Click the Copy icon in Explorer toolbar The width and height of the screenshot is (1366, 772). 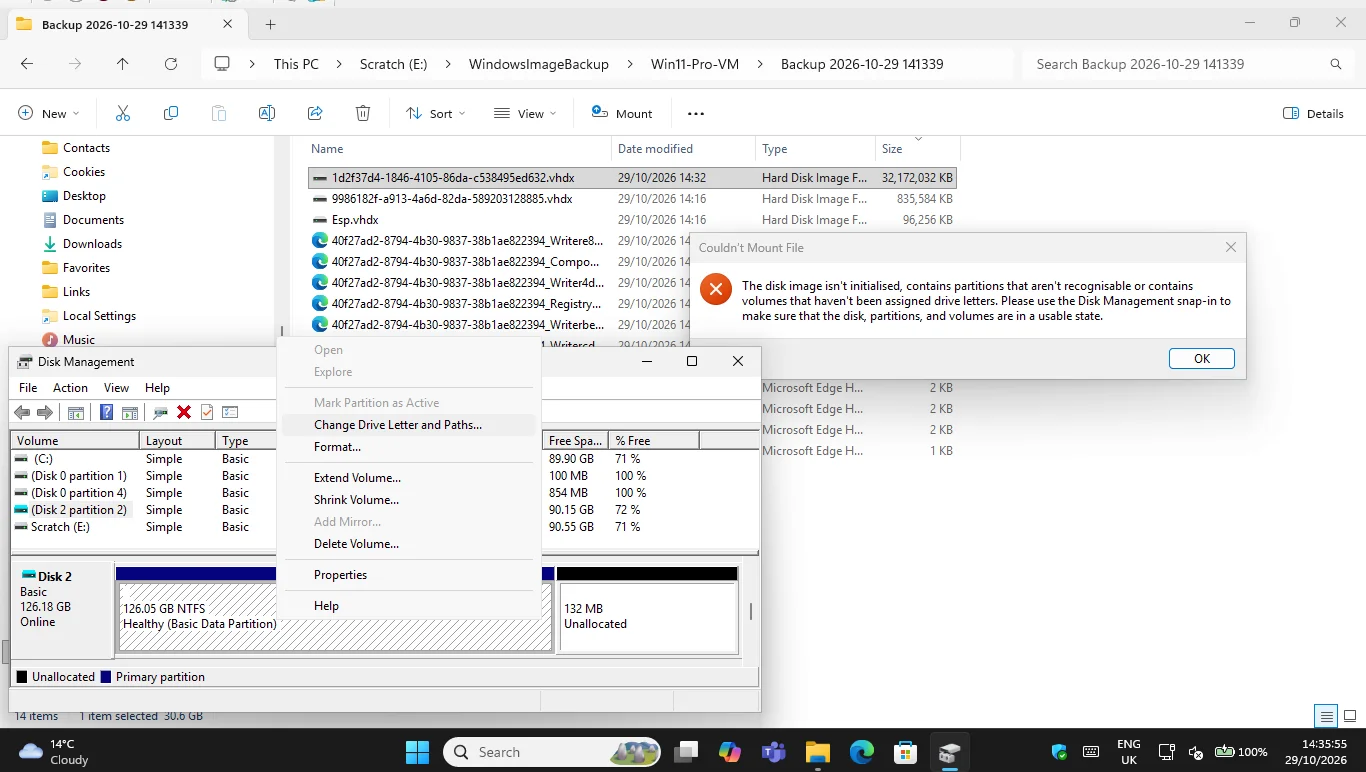click(x=171, y=113)
